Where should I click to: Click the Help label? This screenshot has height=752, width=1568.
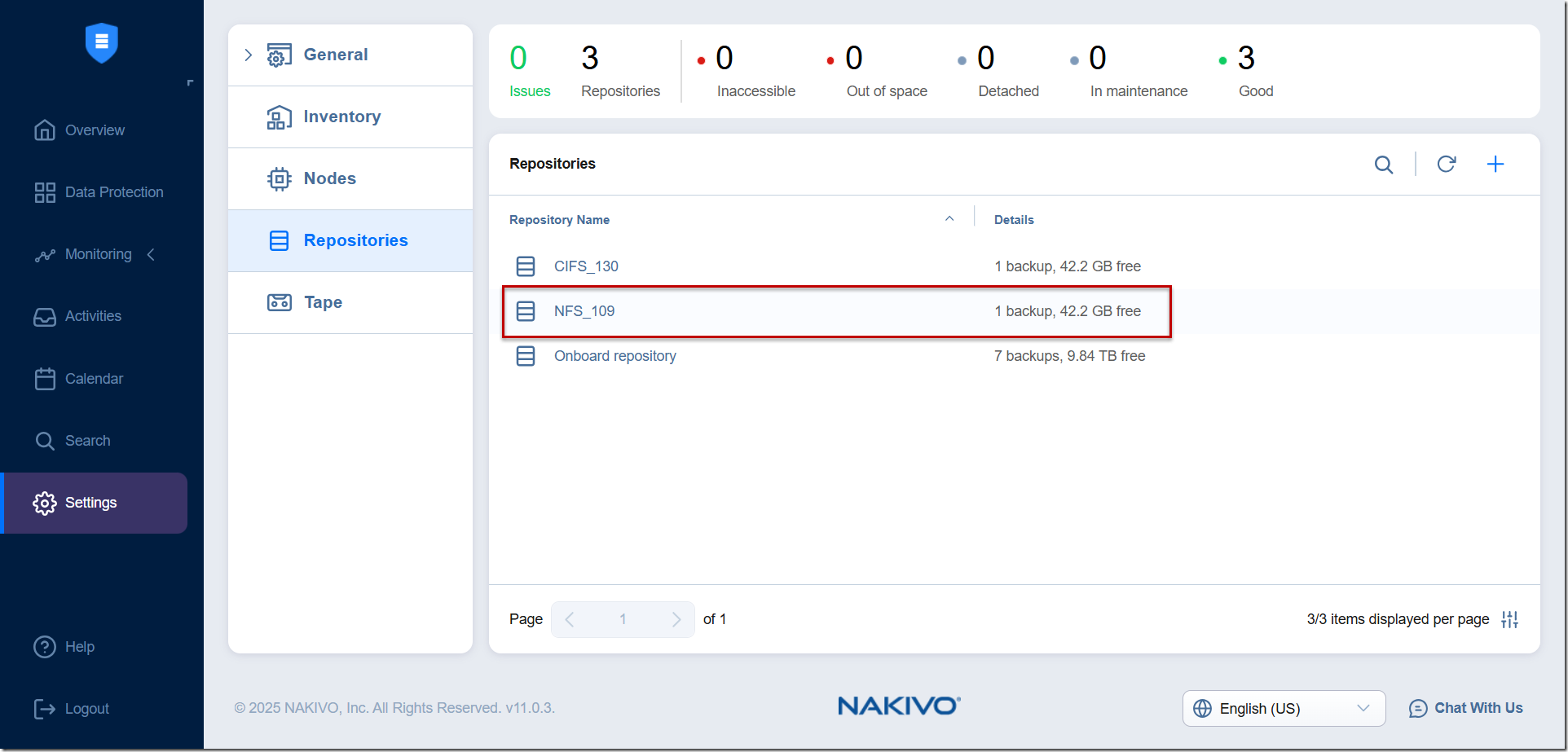click(x=80, y=647)
